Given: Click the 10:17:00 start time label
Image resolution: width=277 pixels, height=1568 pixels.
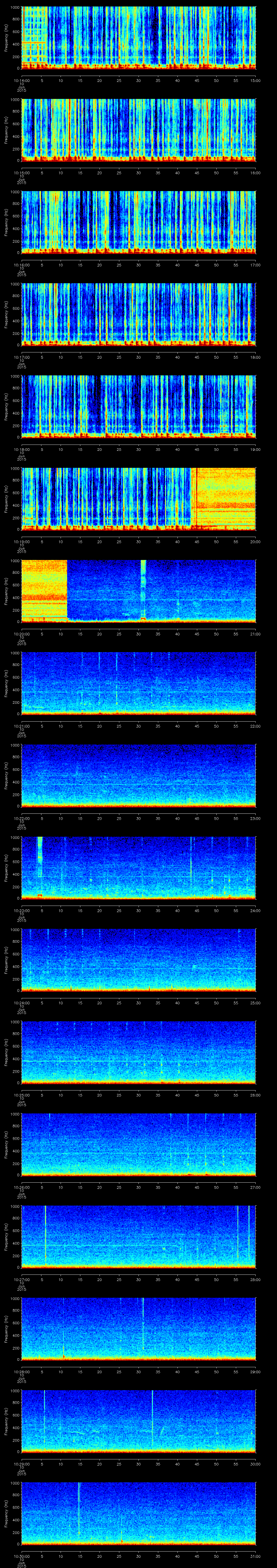Looking at the screenshot, I should pyautogui.click(x=22, y=357).
